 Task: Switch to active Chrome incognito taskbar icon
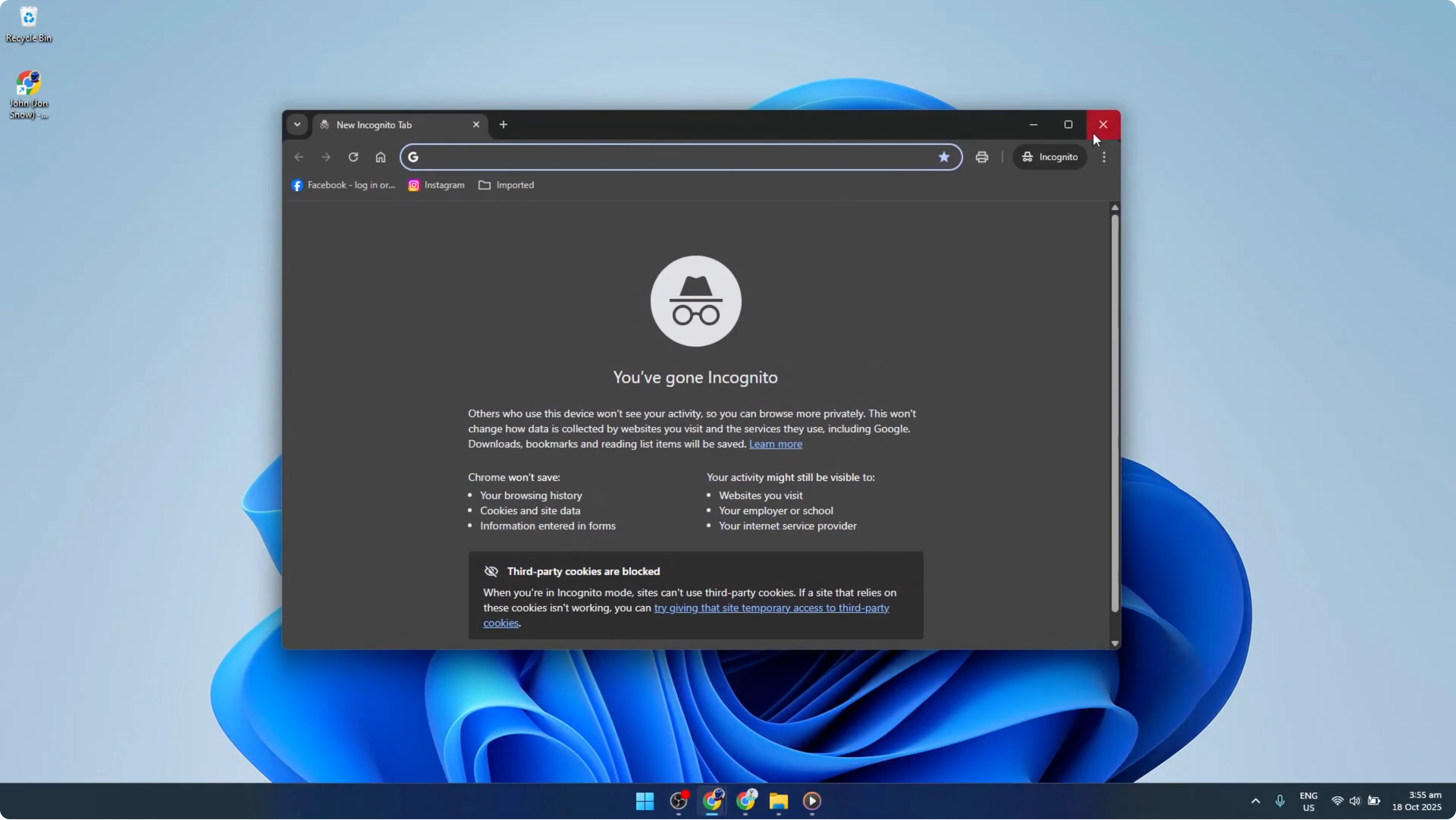click(x=712, y=802)
